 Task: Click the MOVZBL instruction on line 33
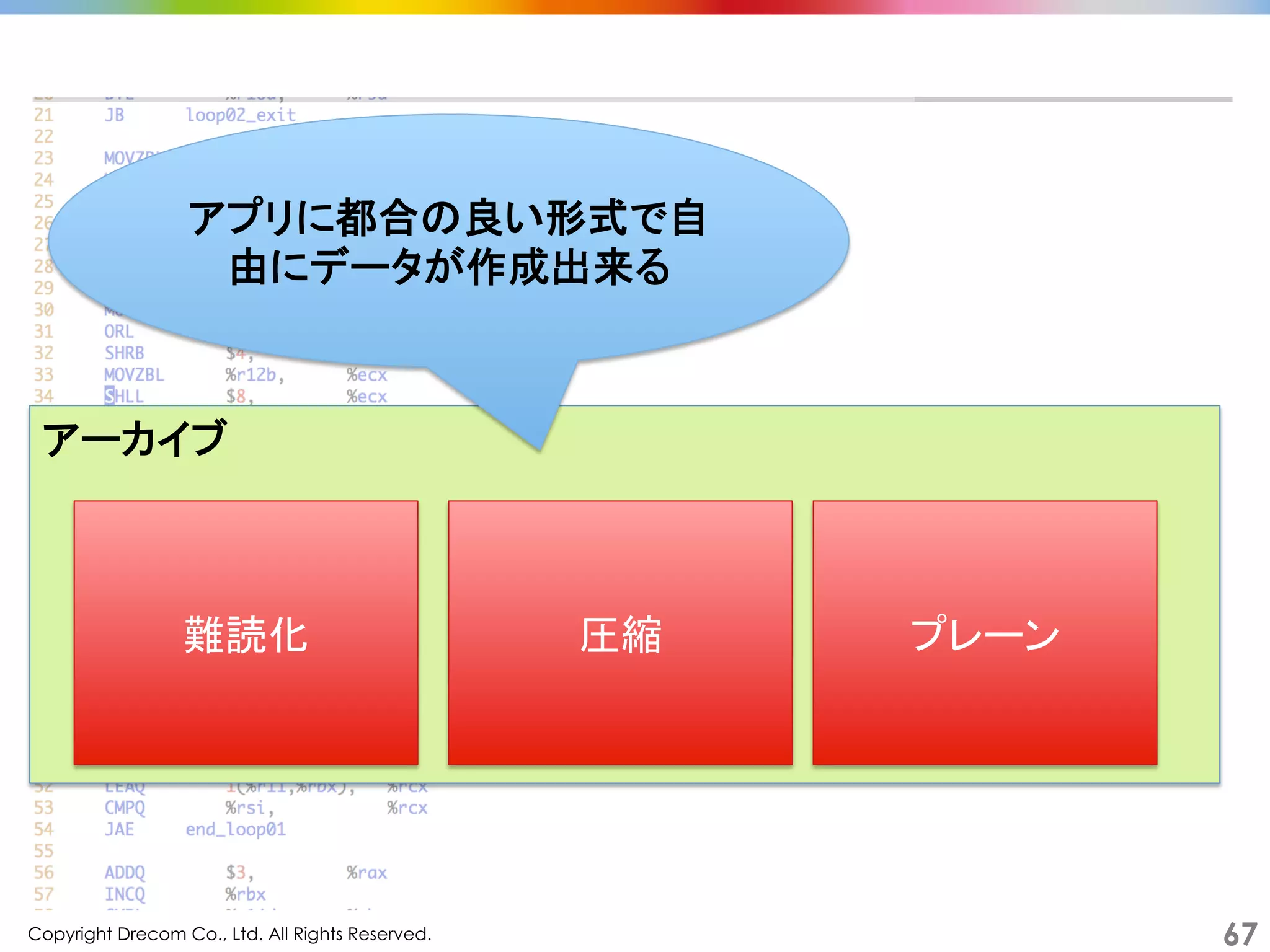point(134,375)
